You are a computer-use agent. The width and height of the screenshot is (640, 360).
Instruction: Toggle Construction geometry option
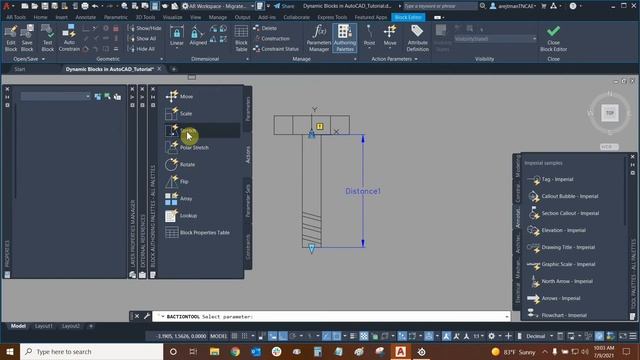tap(271, 38)
